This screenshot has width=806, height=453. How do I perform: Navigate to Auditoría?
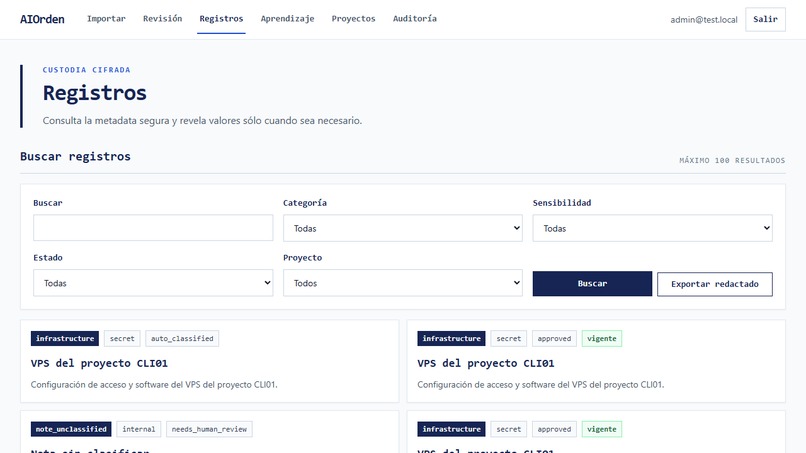click(415, 19)
